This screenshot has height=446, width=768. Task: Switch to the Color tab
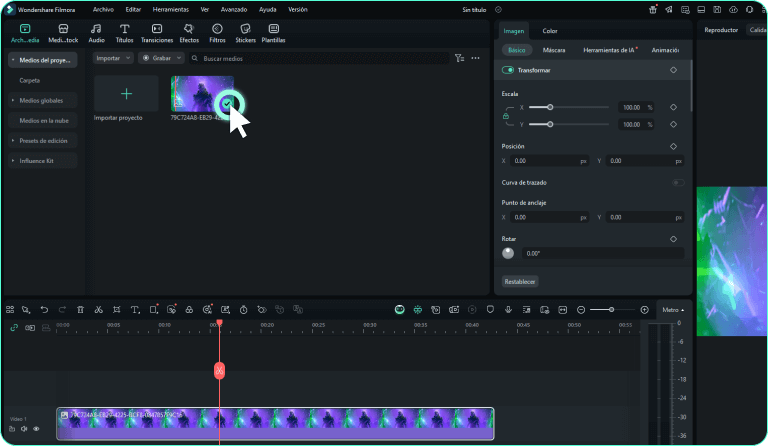[x=550, y=31]
